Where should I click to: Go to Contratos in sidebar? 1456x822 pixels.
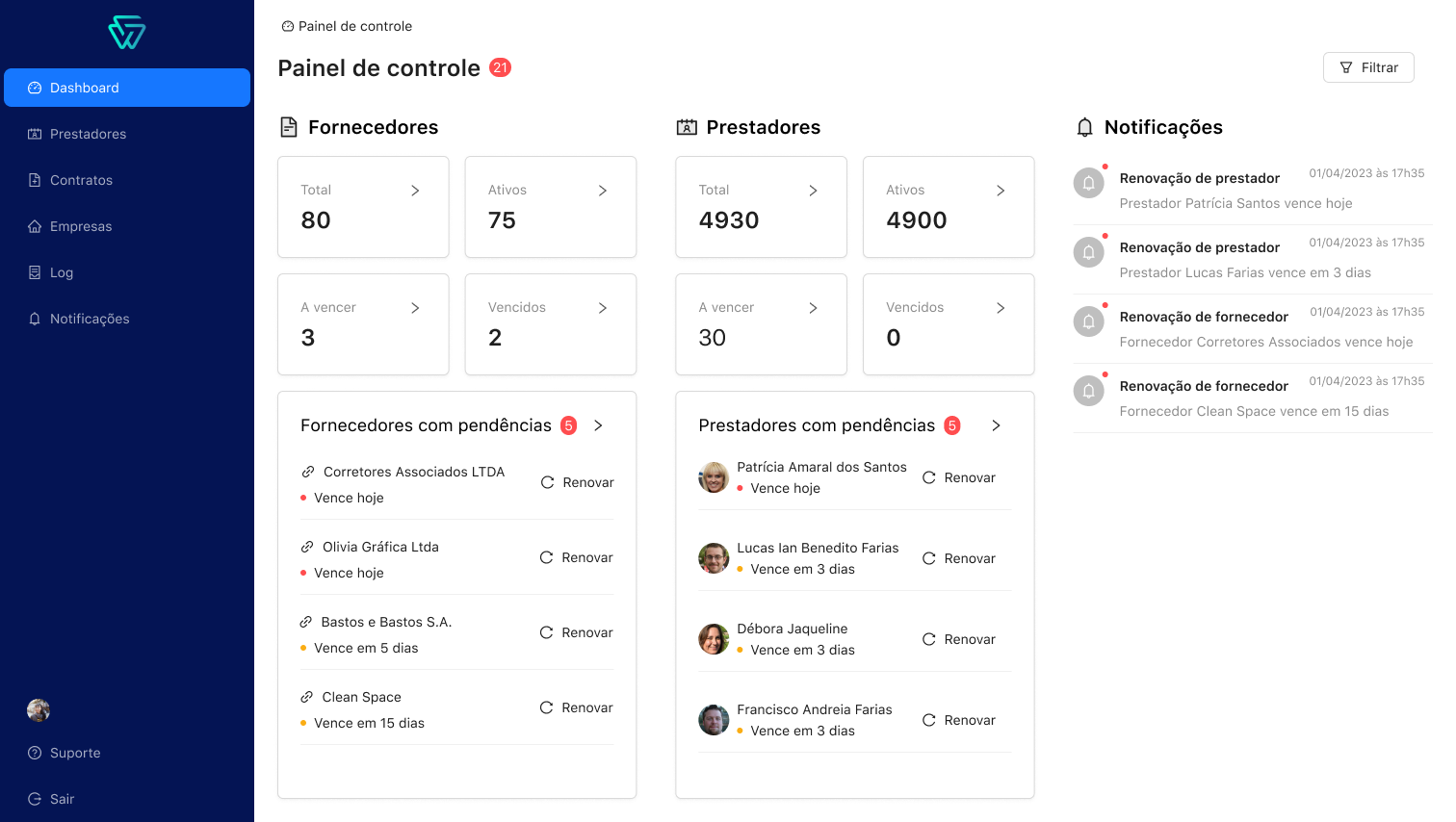[81, 180]
